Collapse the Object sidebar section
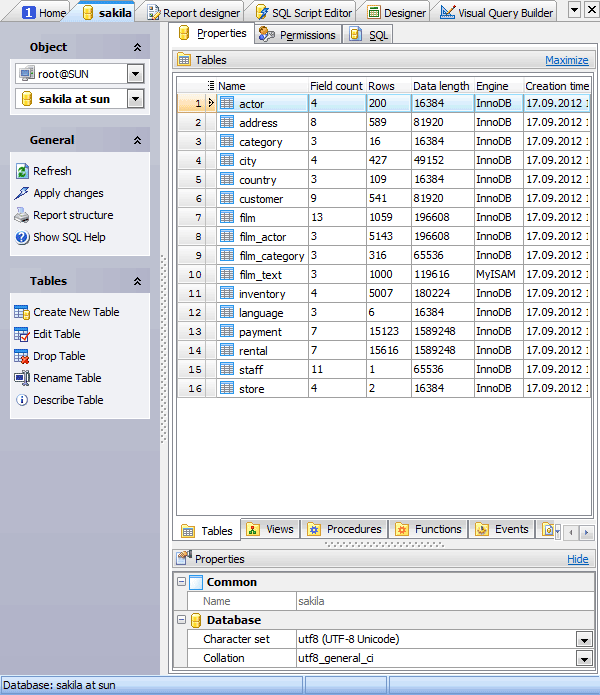The width and height of the screenshot is (600, 695). (137, 47)
